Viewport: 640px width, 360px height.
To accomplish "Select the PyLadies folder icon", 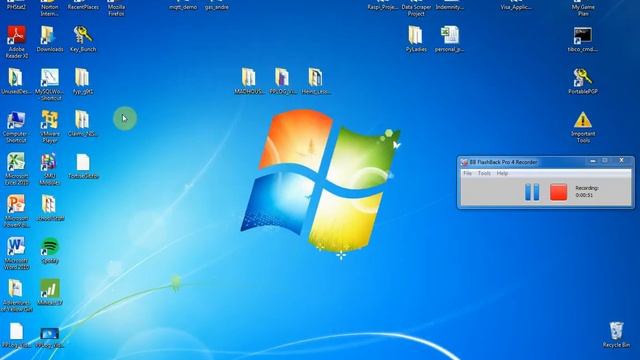I will point(416,36).
